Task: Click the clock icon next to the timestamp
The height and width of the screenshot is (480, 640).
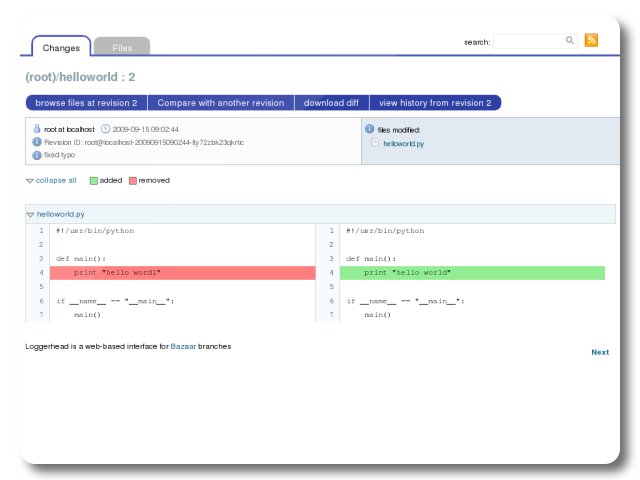Action: (105, 129)
